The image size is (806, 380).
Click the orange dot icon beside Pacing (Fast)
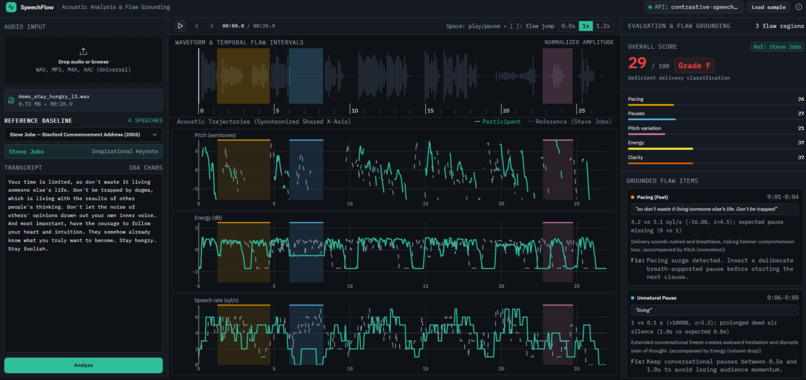(632, 197)
